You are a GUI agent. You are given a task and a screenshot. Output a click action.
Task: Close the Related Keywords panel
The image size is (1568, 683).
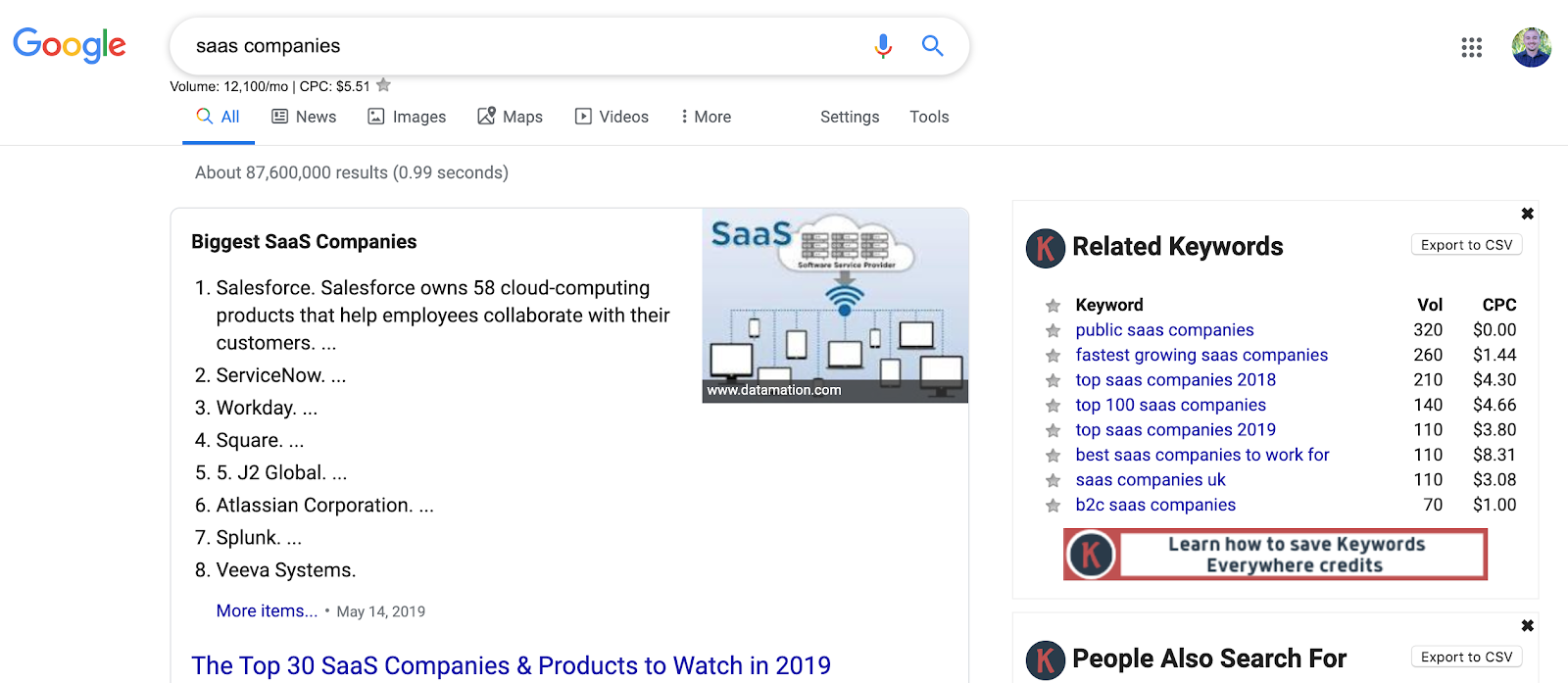pos(1527,214)
